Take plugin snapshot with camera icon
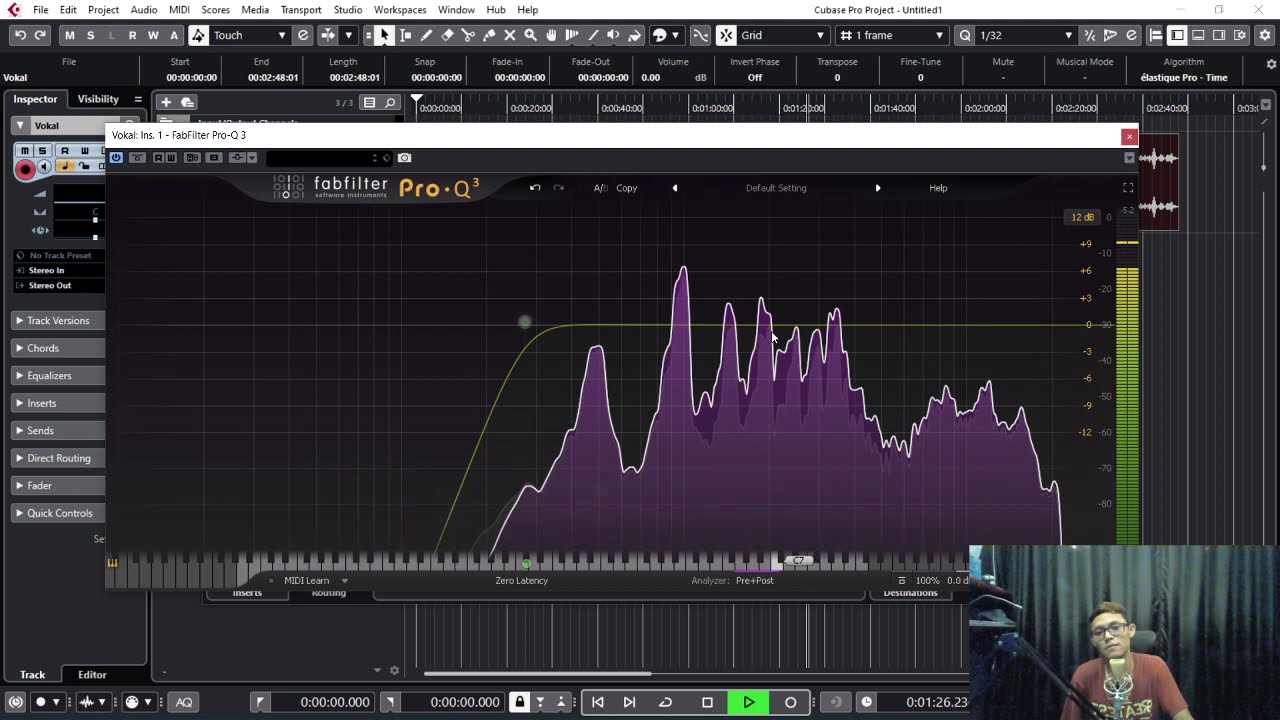Image resolution: width=1280 pixels, height=720 pixels. pos(404,158)
